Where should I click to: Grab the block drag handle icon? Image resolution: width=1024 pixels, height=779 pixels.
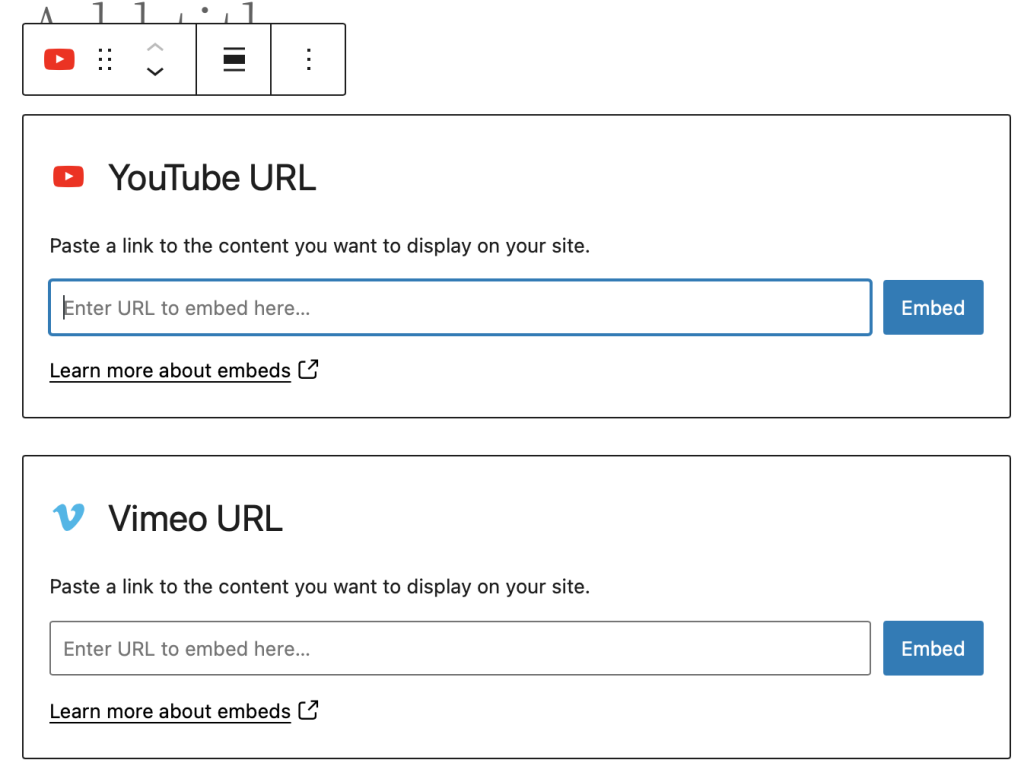[x=105, y=59]
